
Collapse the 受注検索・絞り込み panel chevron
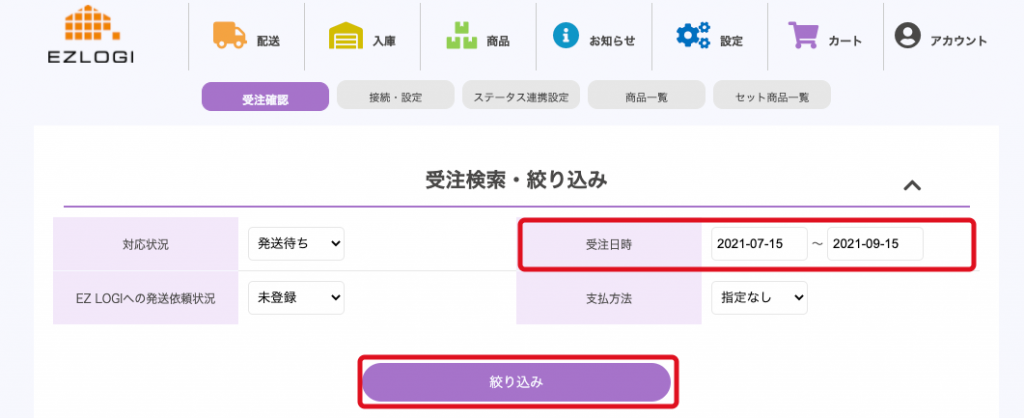[x=911, y=185]
